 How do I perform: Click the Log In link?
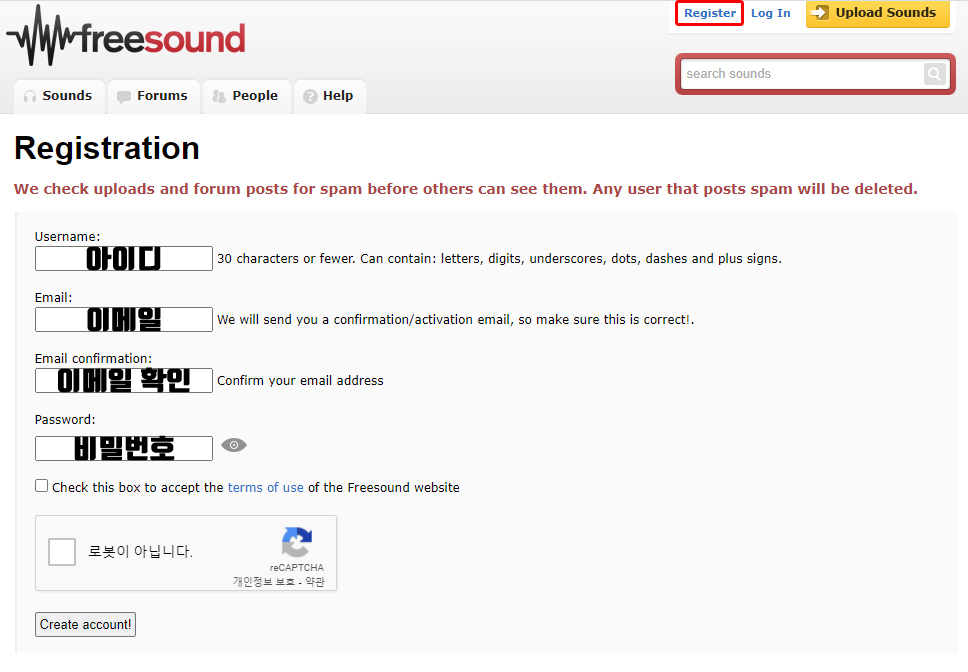[x=770, y=13]
